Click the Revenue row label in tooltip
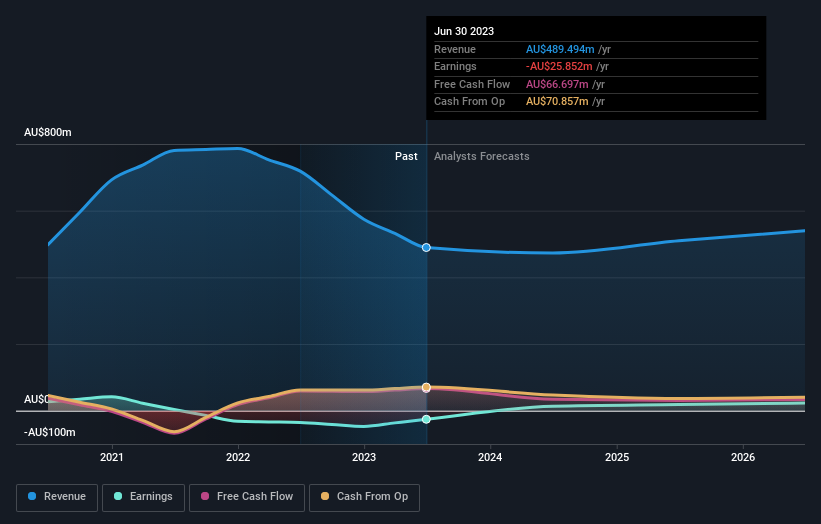The height and width of the screenshot is (524, 821). click(455, 49)
